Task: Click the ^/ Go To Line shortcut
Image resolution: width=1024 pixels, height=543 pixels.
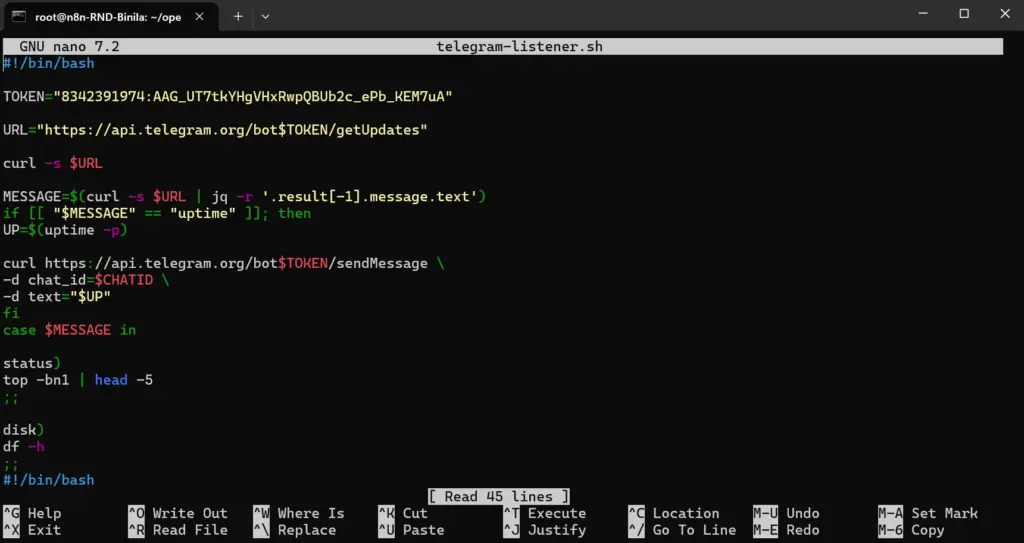Action: (682, 530)
